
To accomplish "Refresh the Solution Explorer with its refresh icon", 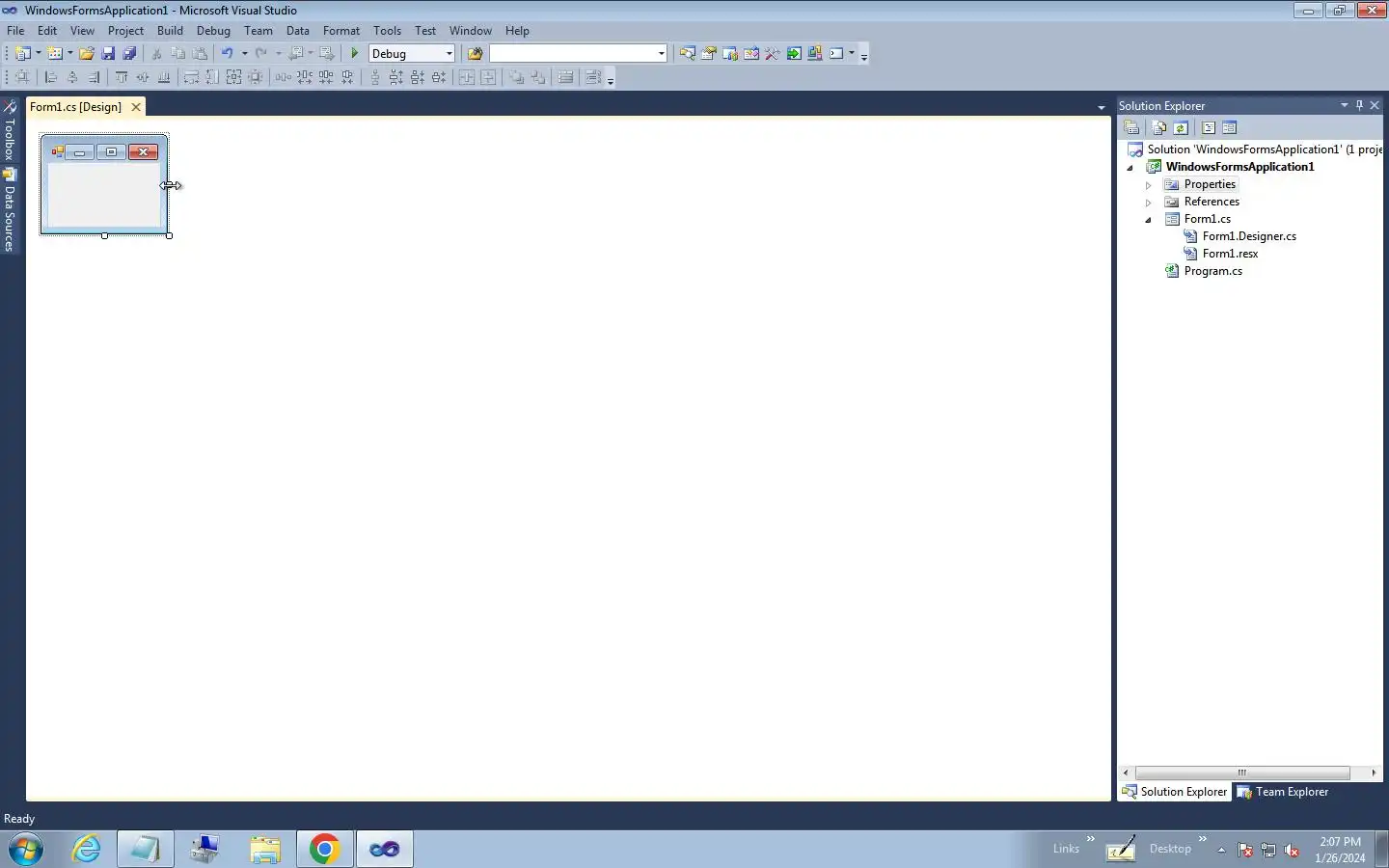I will coord(1180,127).
